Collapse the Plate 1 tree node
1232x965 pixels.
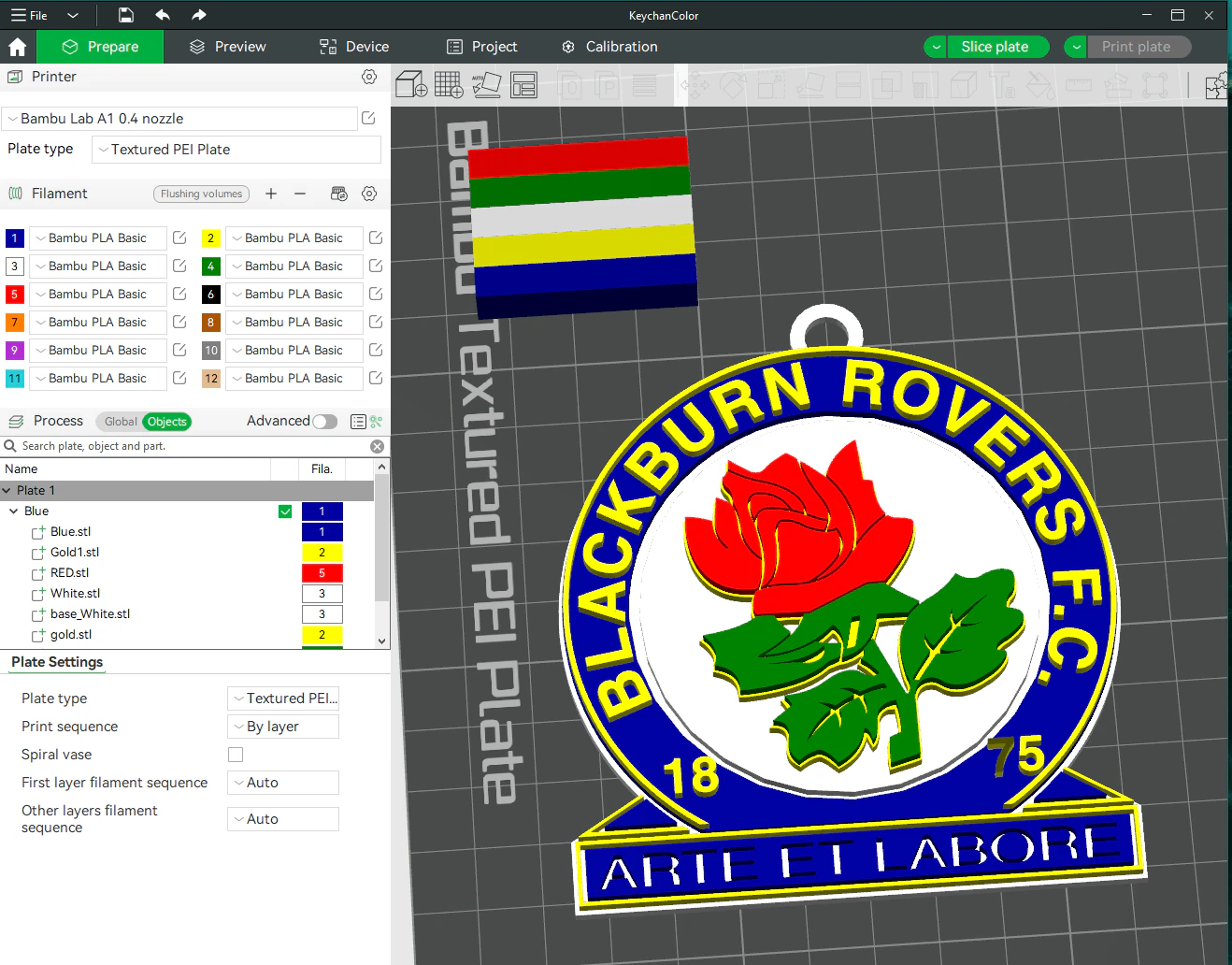tap(7, 491)
